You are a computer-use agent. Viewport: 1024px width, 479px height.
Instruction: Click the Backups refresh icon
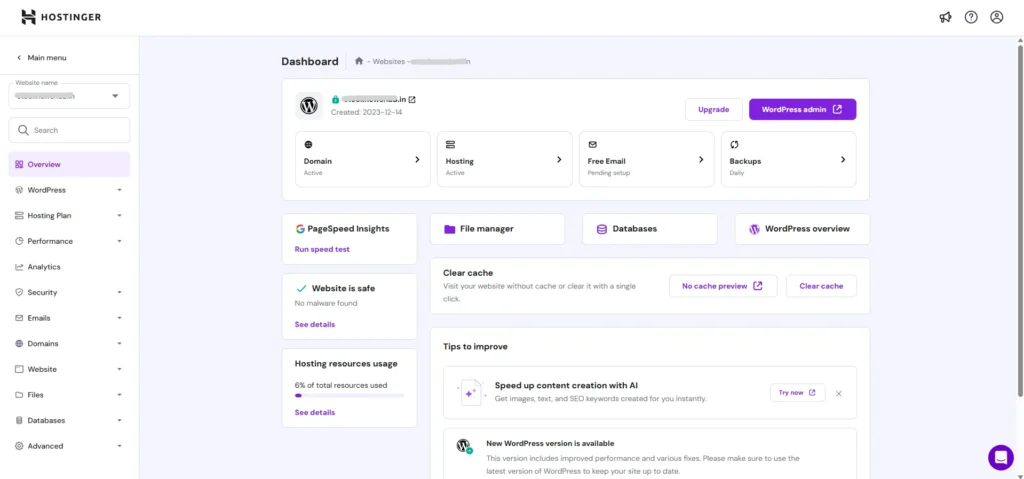click(x=734, y=144)
